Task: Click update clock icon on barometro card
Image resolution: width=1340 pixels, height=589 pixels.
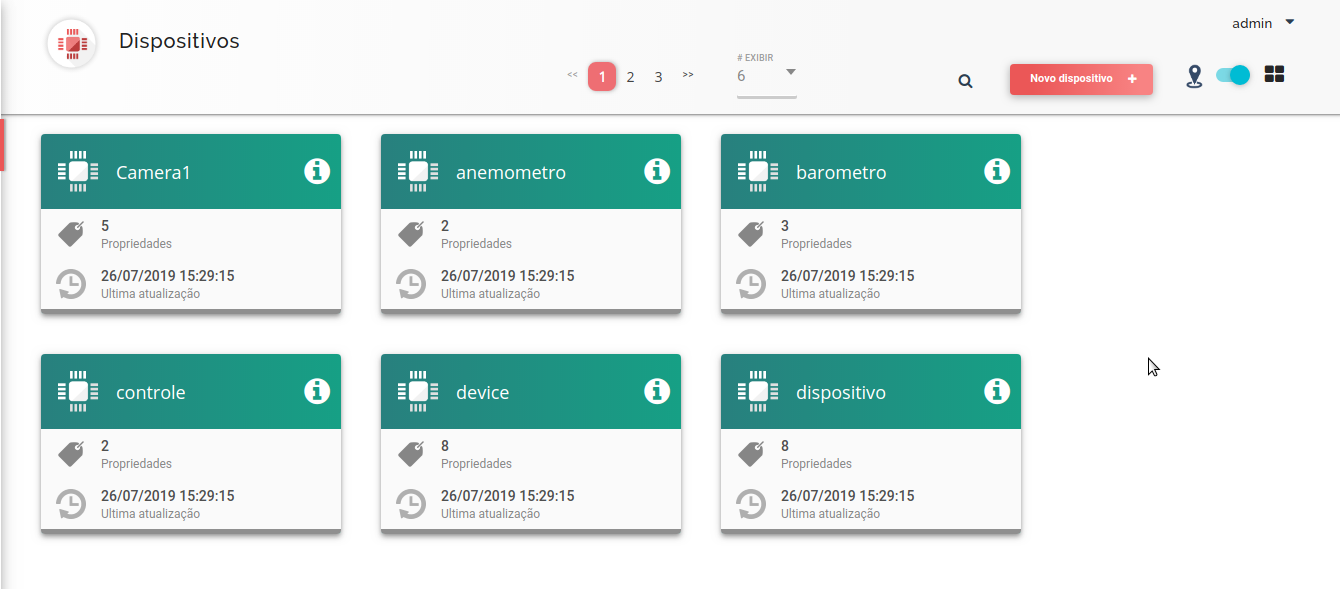Action: (751, 284)
